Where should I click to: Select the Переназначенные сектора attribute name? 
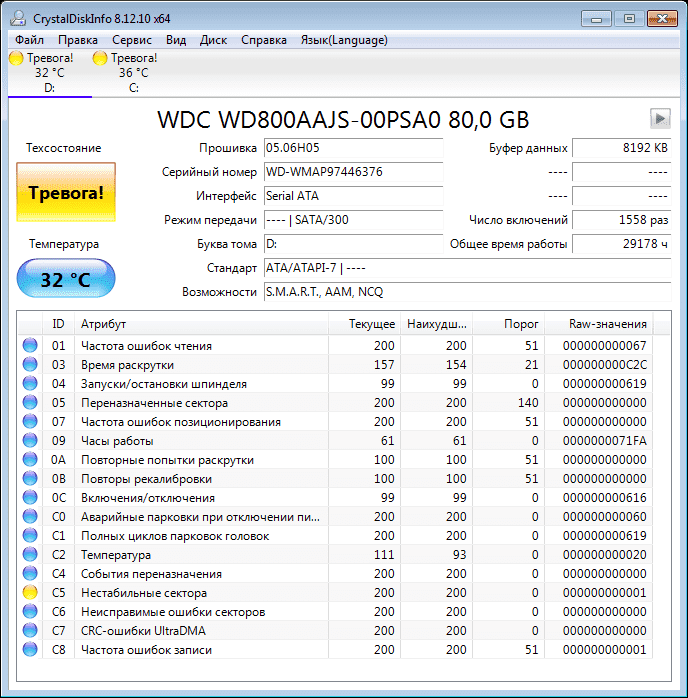pos(154,403)
